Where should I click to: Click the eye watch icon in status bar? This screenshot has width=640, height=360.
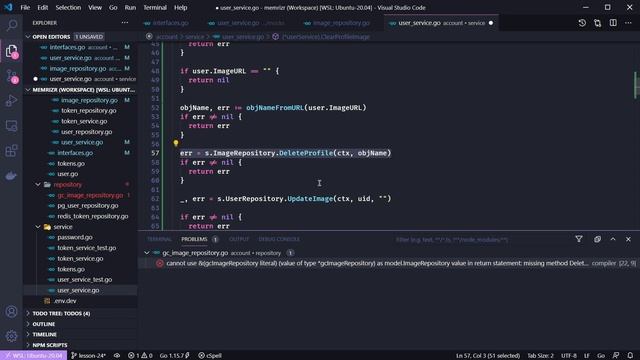[x=117, y=356]
